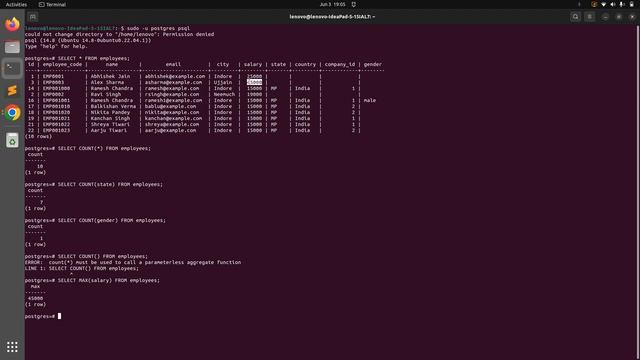
Task: Click the highlighted salary in Alex Sharma's row
Action: (x=254, y=82)
